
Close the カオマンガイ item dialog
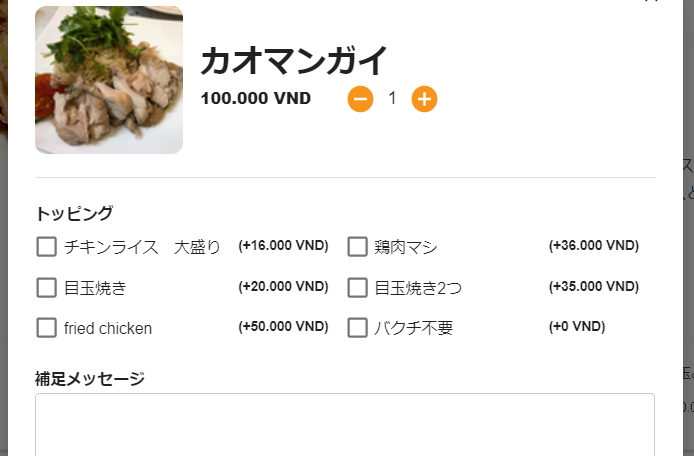coord(651,2)
